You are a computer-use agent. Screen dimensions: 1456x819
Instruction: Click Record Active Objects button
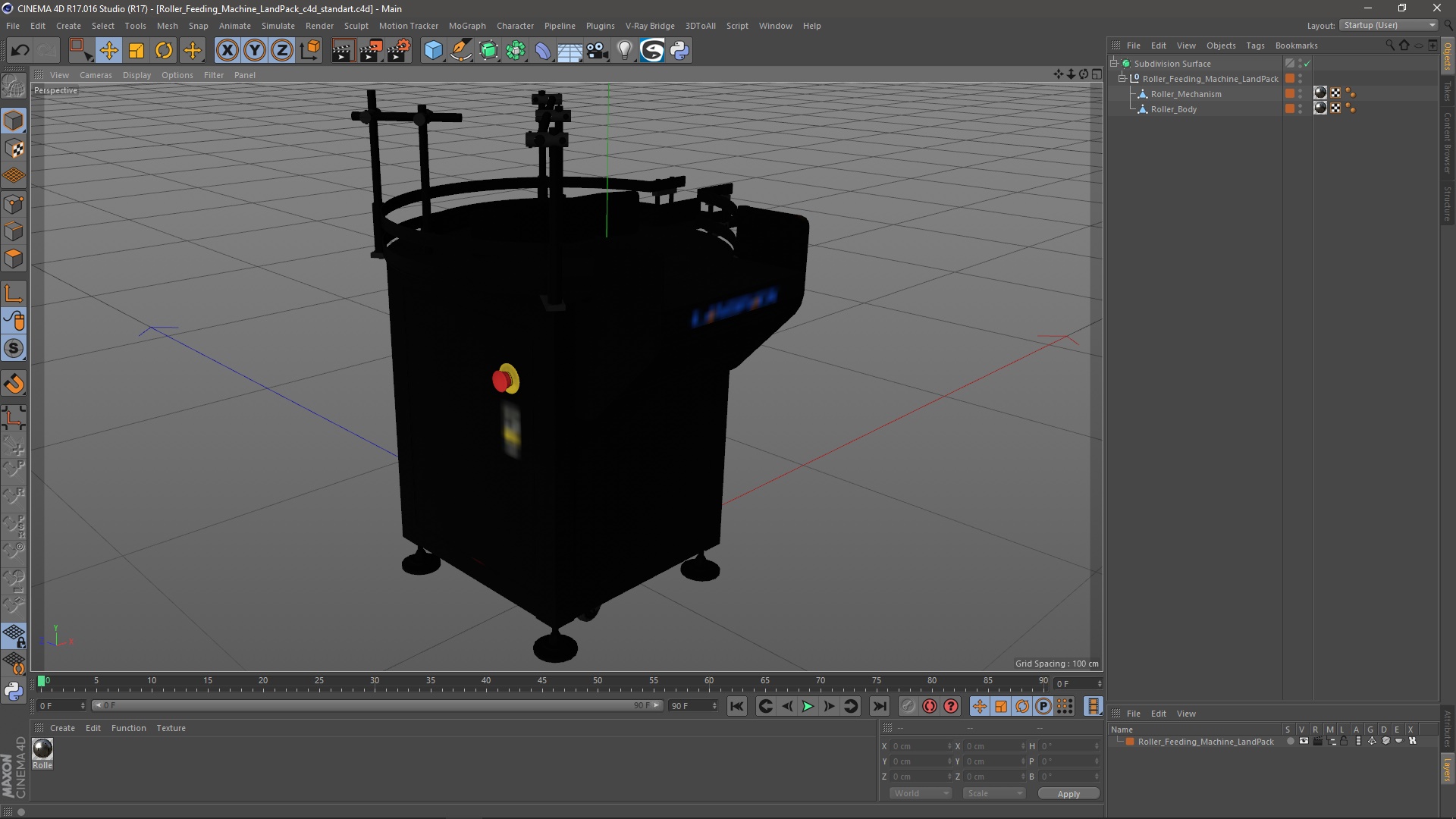pos(908,707)
